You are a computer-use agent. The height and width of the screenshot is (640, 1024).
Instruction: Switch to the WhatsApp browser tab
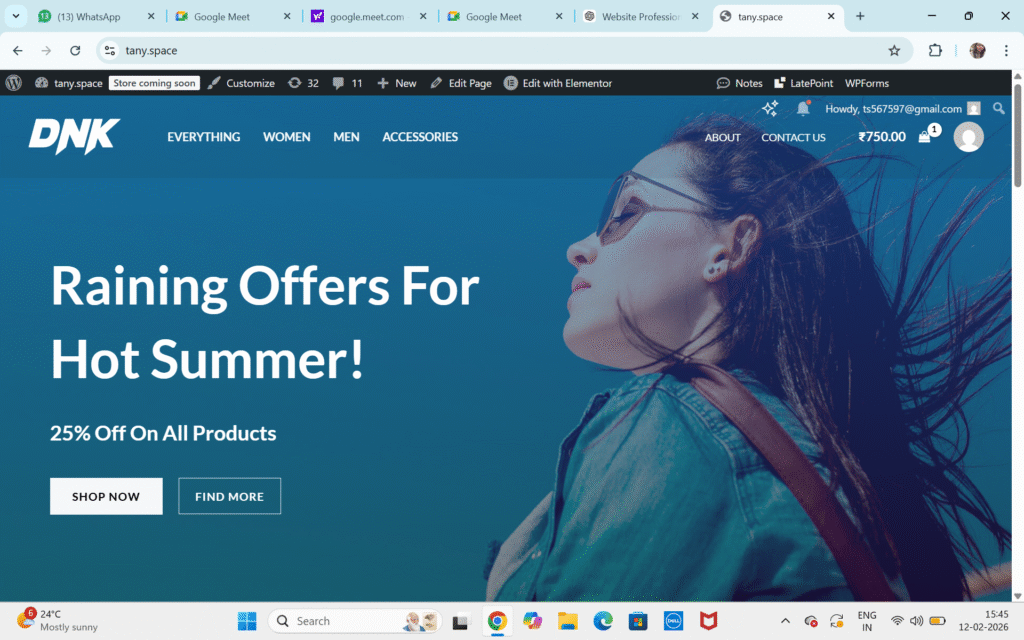pyautogui.click(x=95, y=16)
